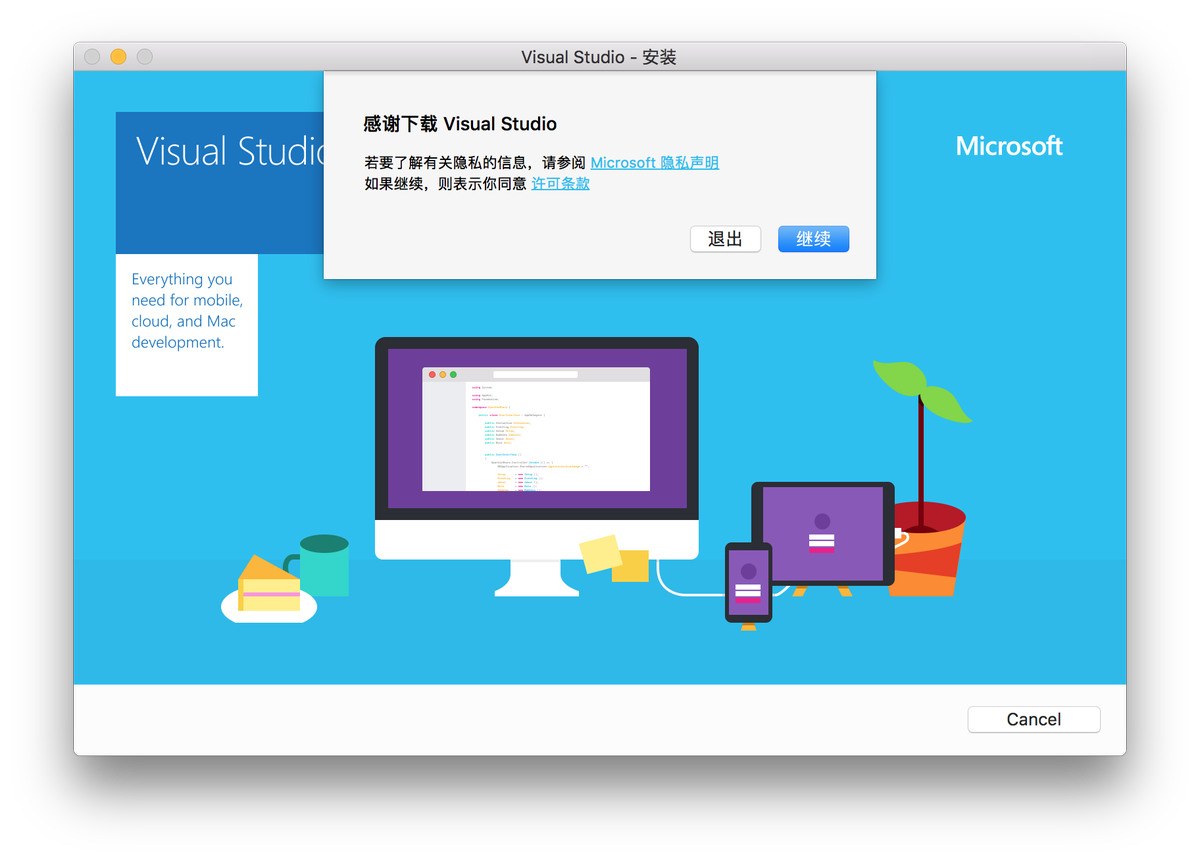
Task: Click the Visual Studio - 安装 window title
Action: 599,57
